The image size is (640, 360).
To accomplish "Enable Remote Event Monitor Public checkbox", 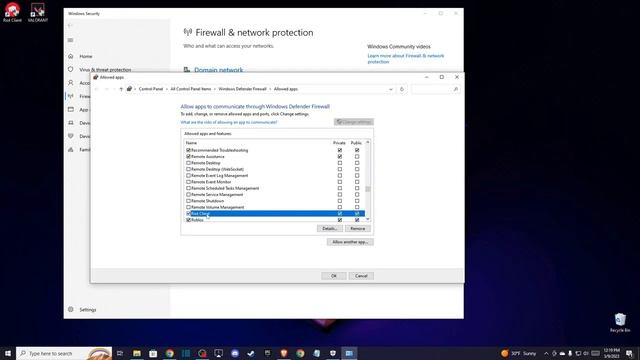I will coord(357,182).
